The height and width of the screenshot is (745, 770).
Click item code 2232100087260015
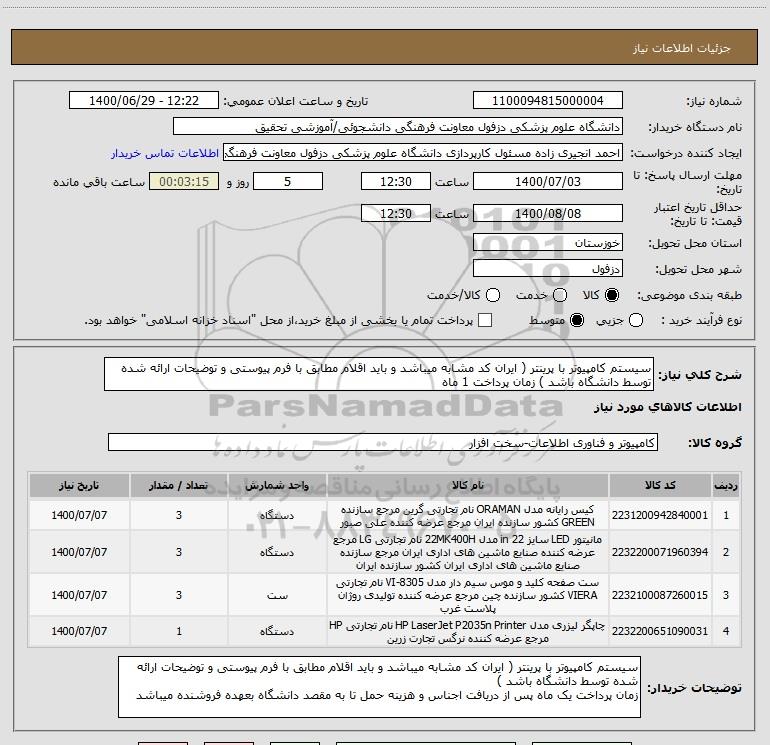pos(660,595)
